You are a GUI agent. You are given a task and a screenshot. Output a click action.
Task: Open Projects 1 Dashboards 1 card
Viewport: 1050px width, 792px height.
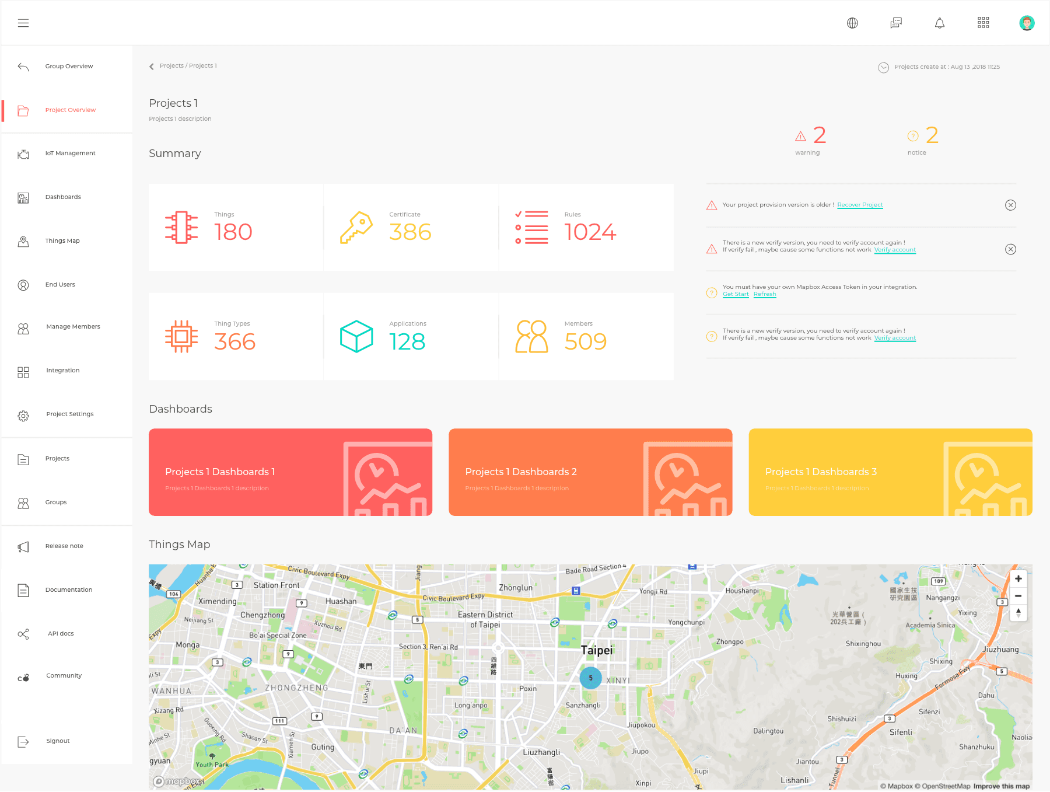[291, 472]
